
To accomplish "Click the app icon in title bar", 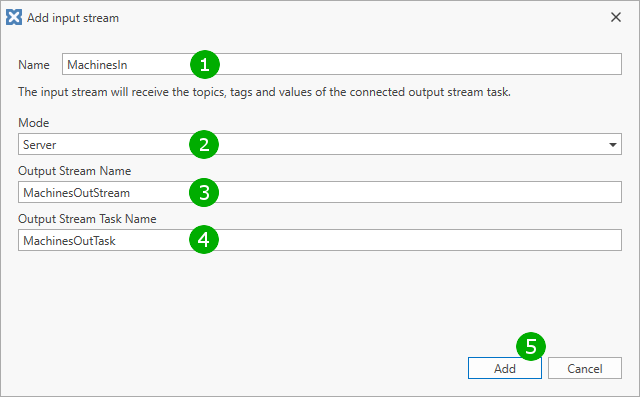I will click(14, 18).
